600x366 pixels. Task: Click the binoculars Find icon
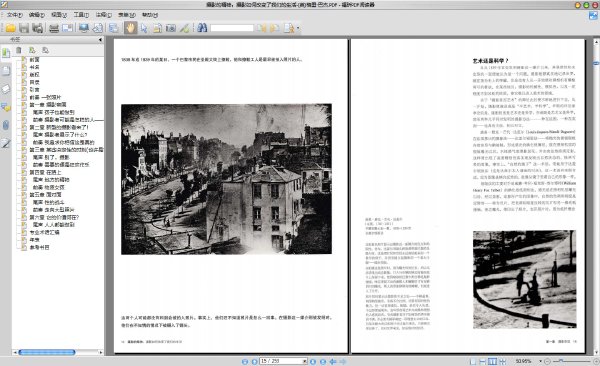click(x=202, y=28)
